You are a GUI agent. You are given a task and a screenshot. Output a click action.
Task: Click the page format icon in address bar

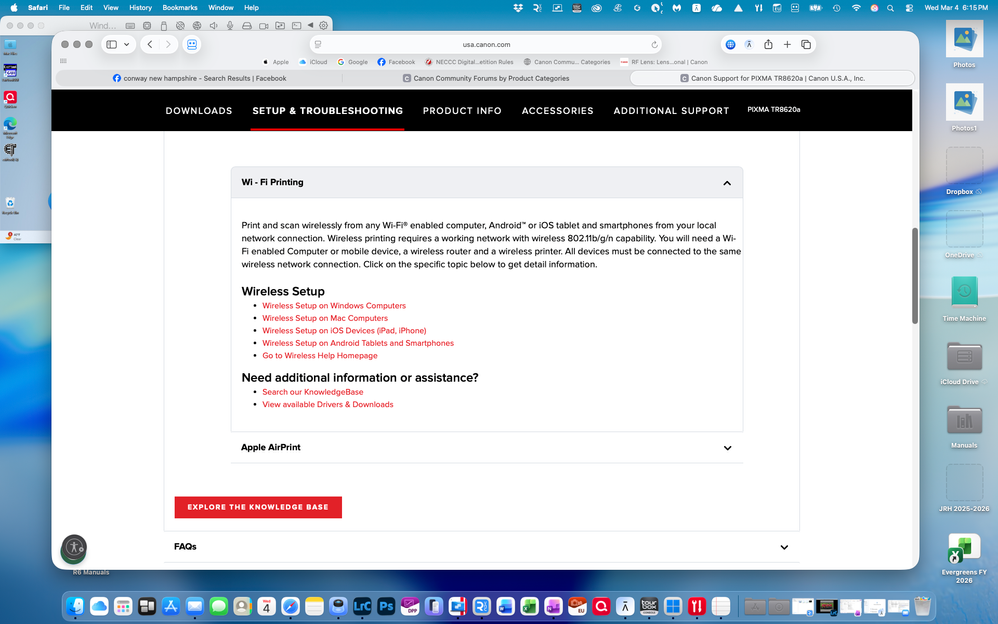click(x=318, y=45)
